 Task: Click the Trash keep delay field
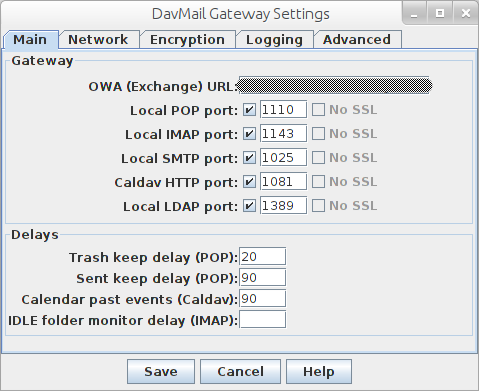(x=263, y=257)
